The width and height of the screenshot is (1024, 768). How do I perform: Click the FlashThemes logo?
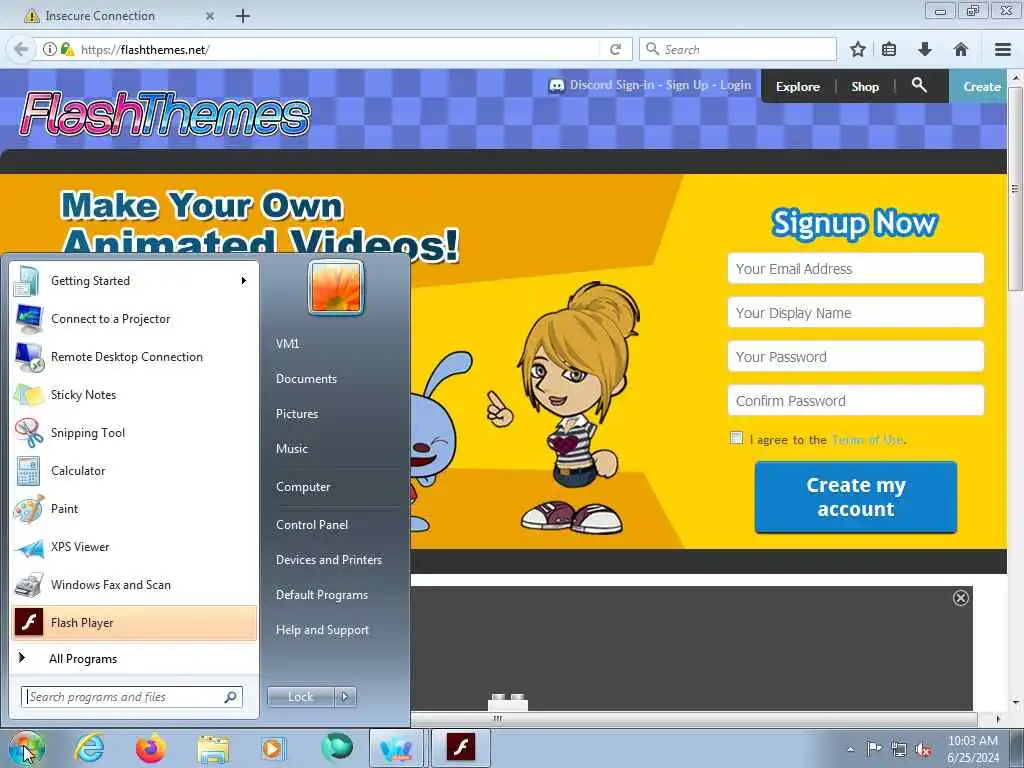(x=165, y=114)
